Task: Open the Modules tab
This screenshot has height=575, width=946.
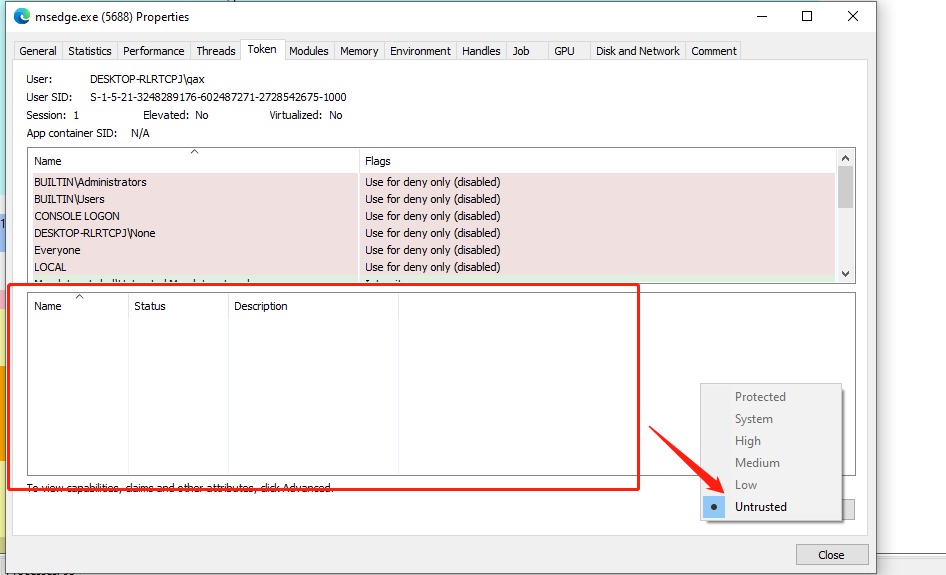Action: [308, 51]
